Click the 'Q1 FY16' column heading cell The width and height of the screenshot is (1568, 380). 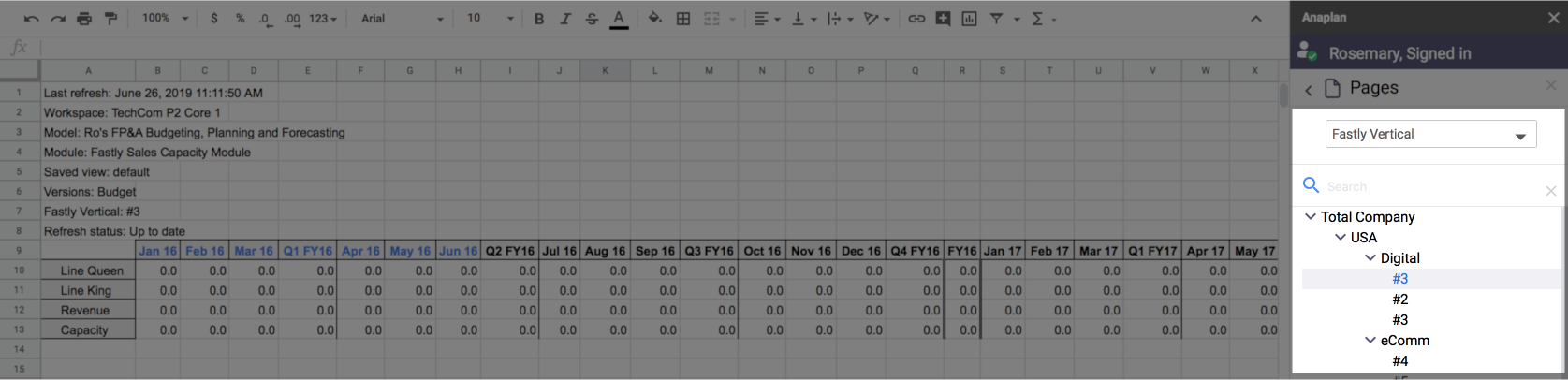307,251
